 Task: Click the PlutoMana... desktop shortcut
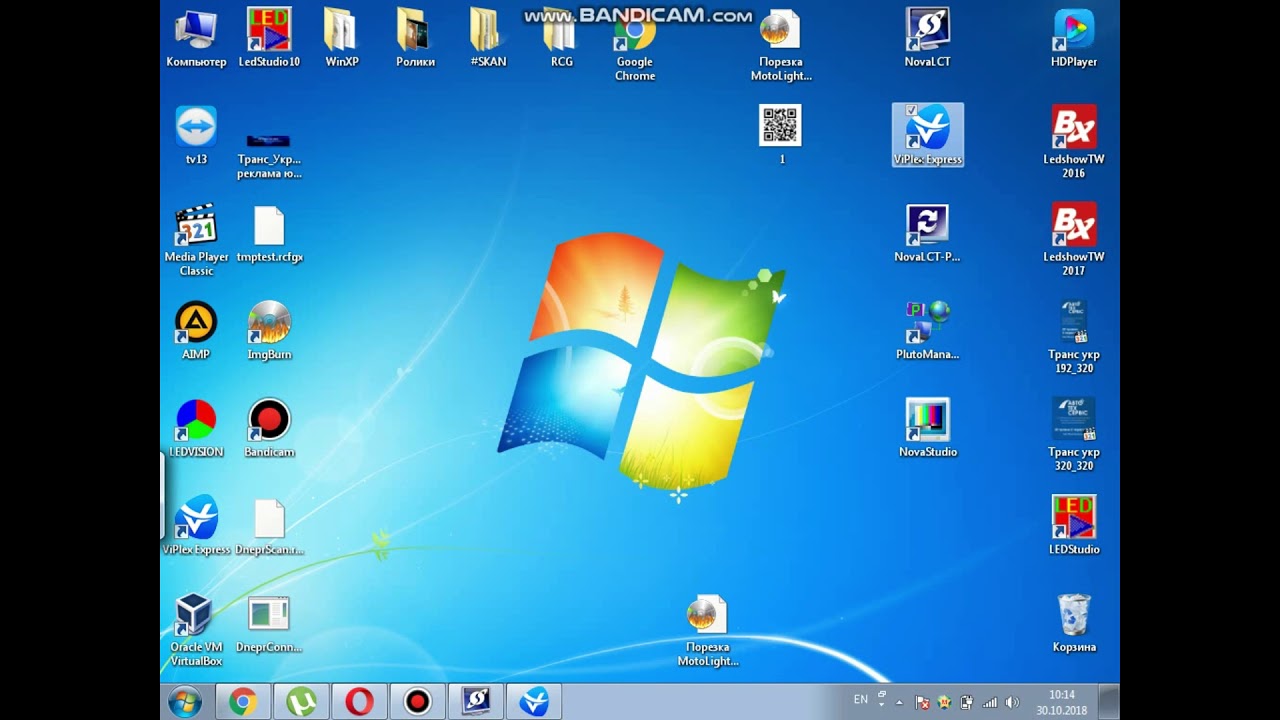[x=927, y=330]
